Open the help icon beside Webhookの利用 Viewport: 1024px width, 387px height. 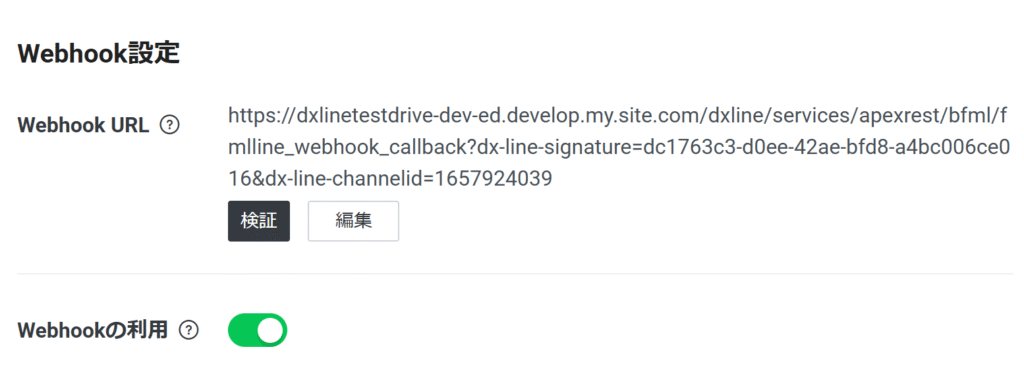click(x=189, y=331)
